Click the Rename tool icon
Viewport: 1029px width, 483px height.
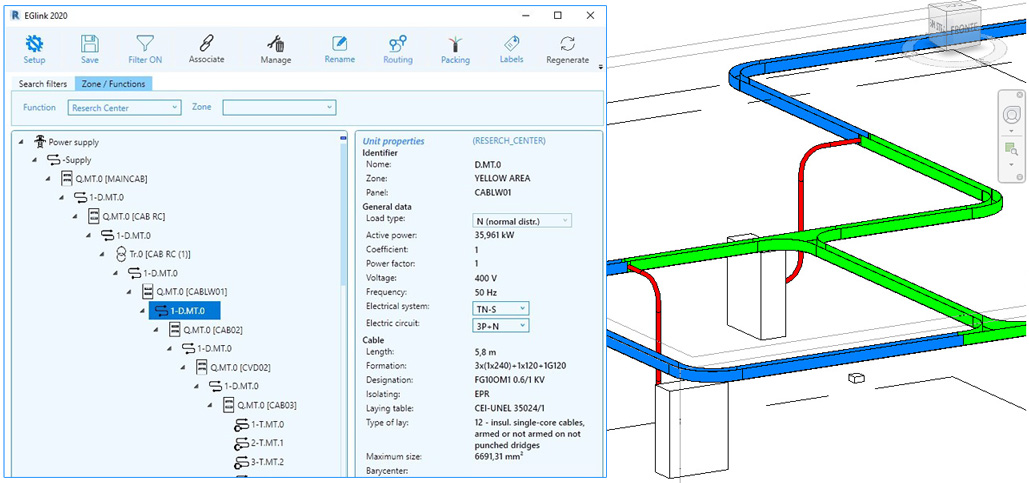pyautogui.click(x=340, y=44)
